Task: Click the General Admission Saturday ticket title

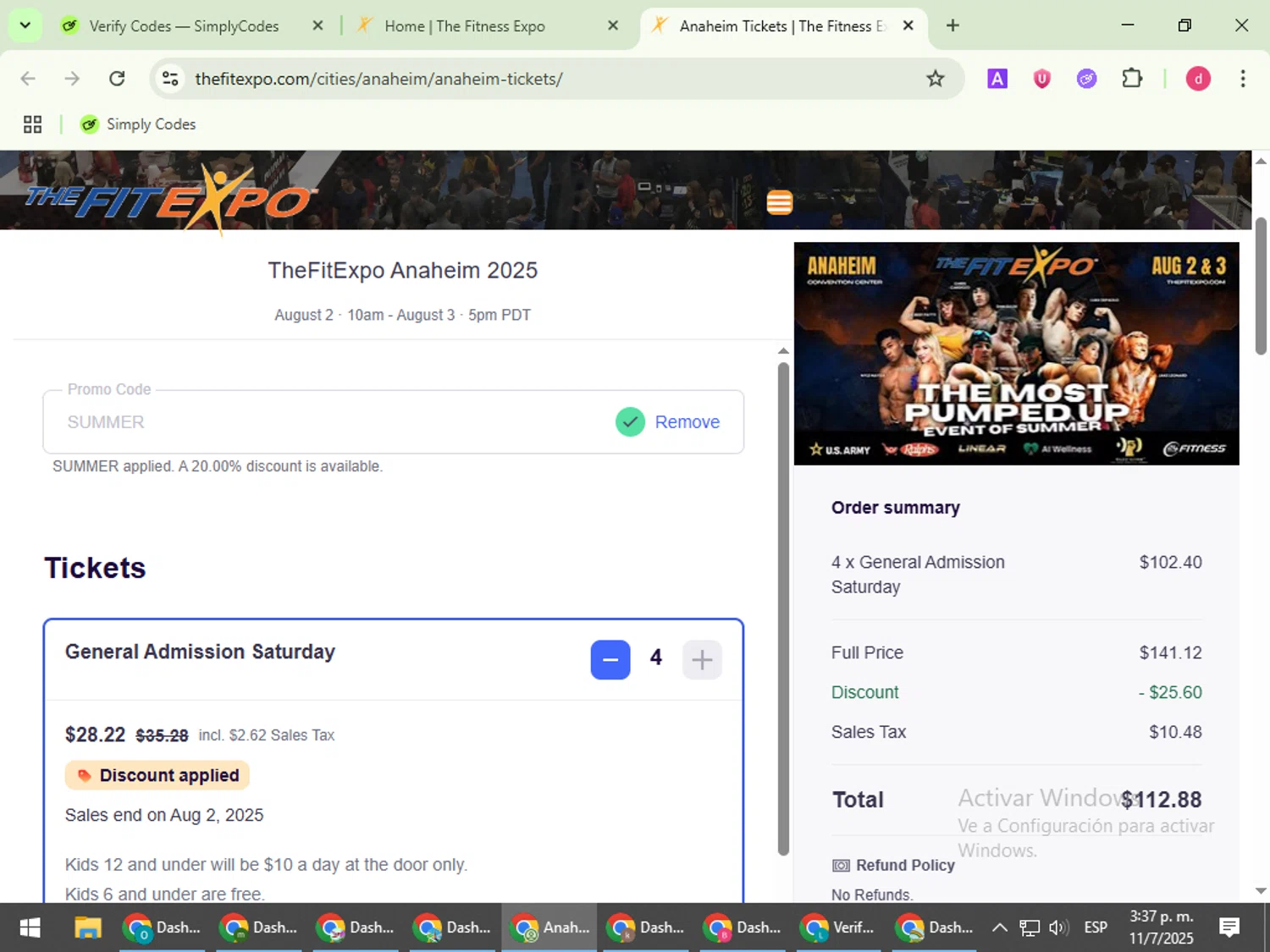Action: (200, 652)
